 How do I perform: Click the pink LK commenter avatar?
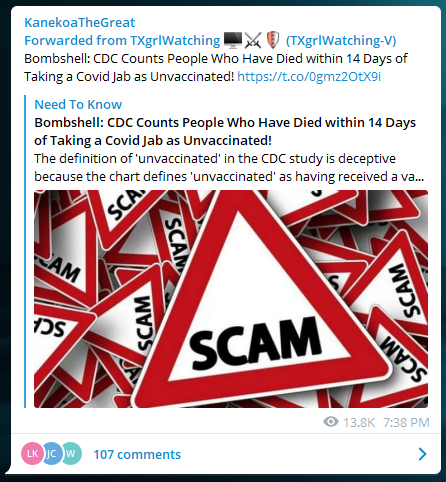point(32,453)
